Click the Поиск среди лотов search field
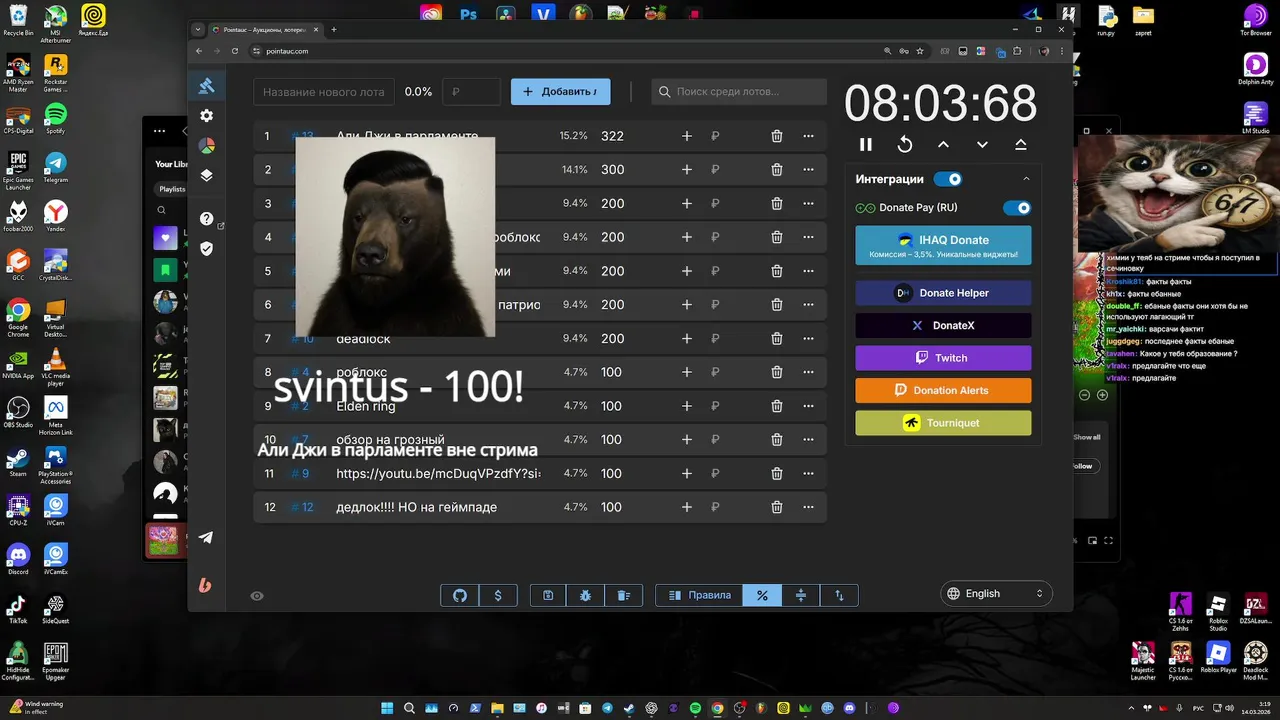Viewport: 1280px width, 720px height. 739,91
